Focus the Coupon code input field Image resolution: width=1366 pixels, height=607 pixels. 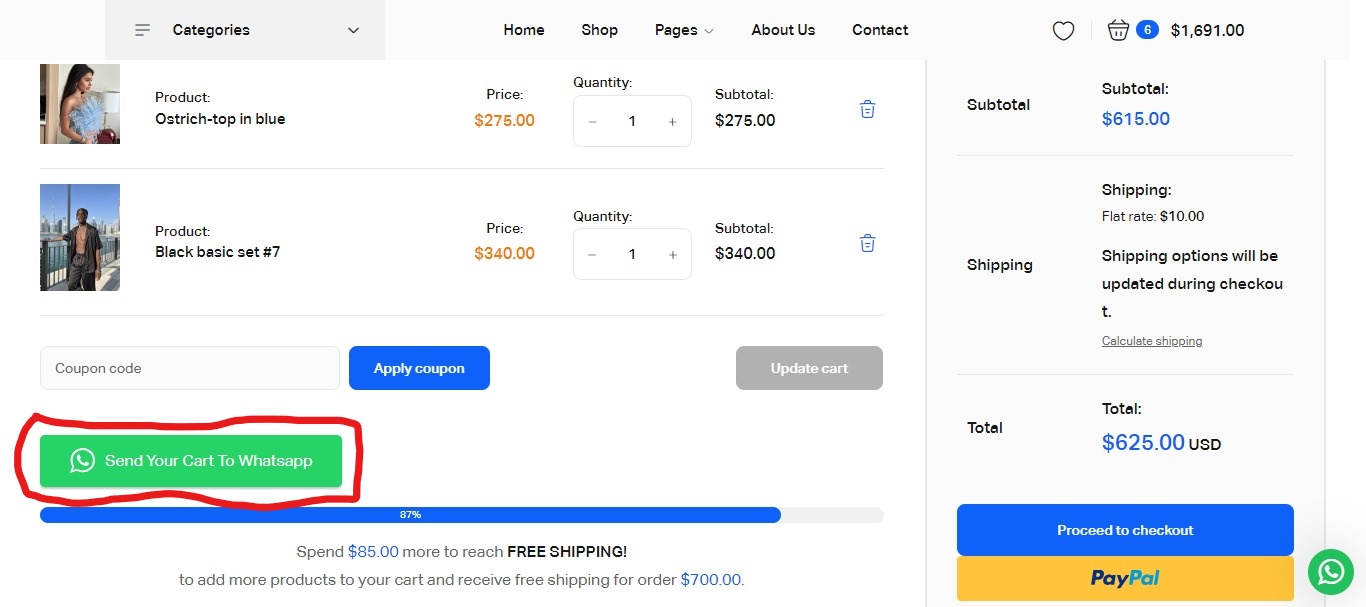coord(190,368)
